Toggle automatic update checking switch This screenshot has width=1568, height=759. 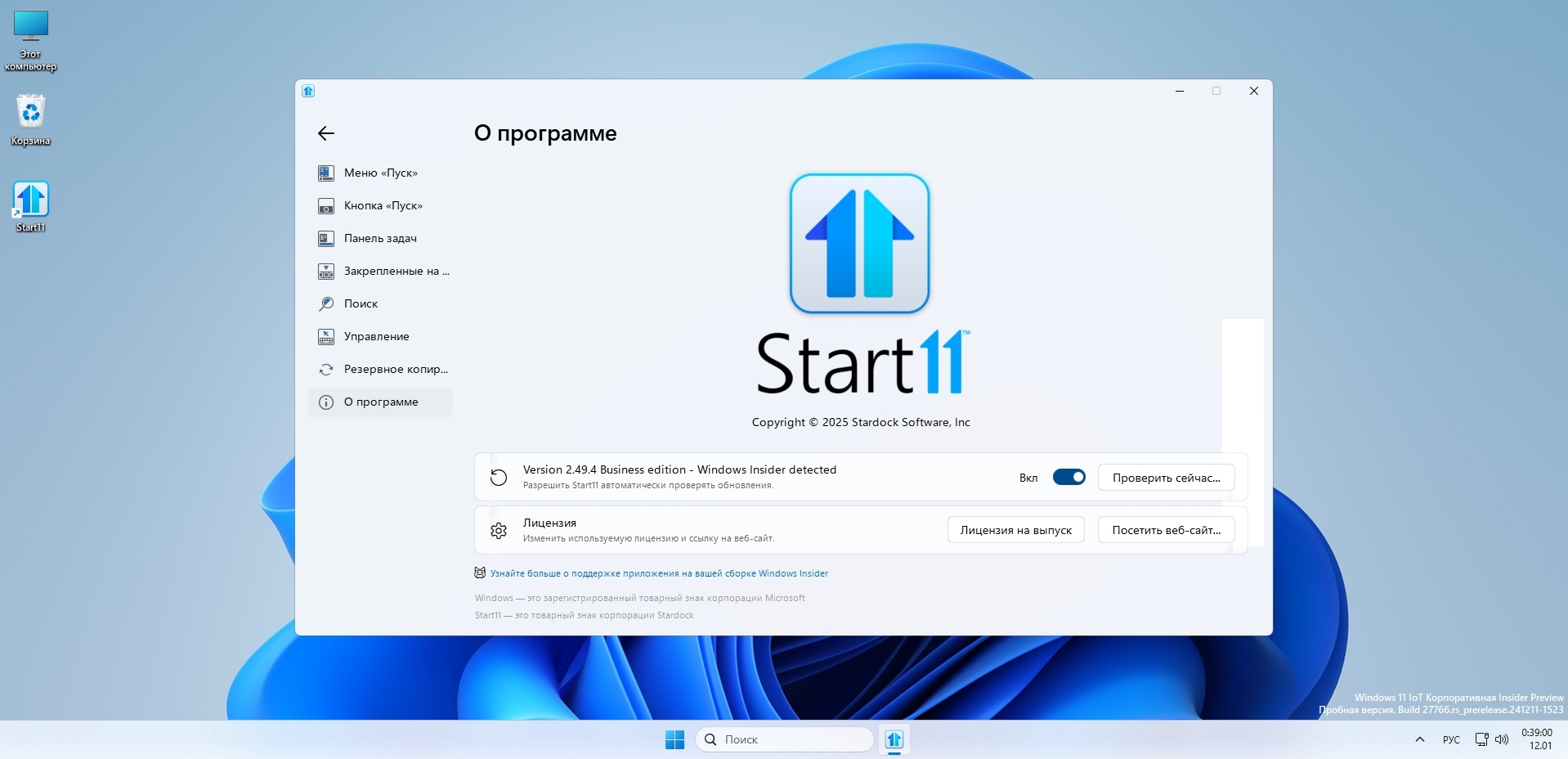pyautogui.click(x=1068, y=477)
